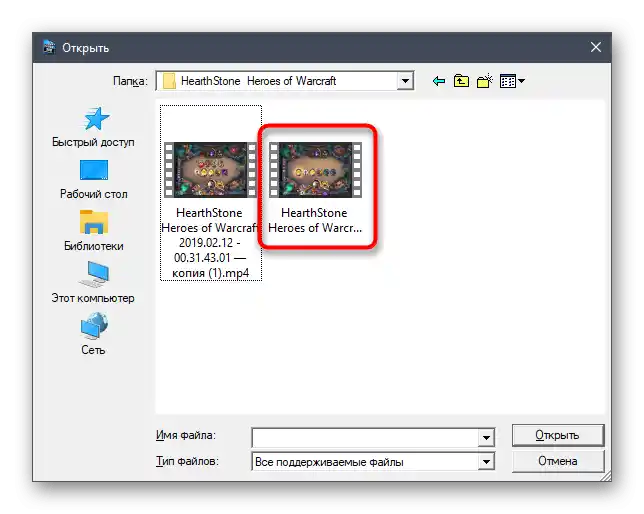Go to Рабочий стол location
This screenshot has width=644, height=514.
pyautogui.click(x=94, y=180)
